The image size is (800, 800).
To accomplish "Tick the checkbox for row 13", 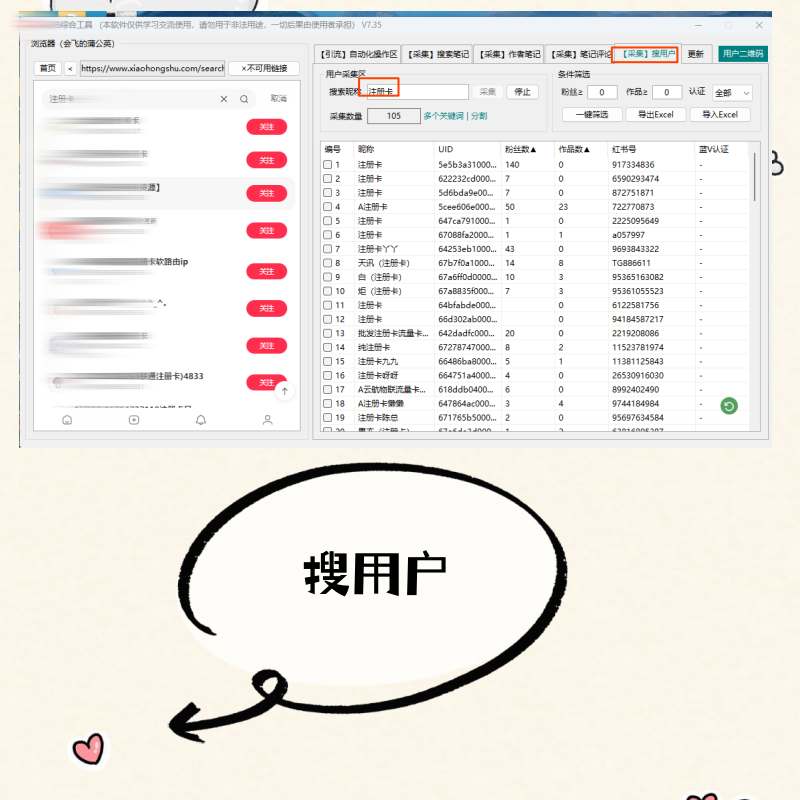I will click(x=327, y=333).
